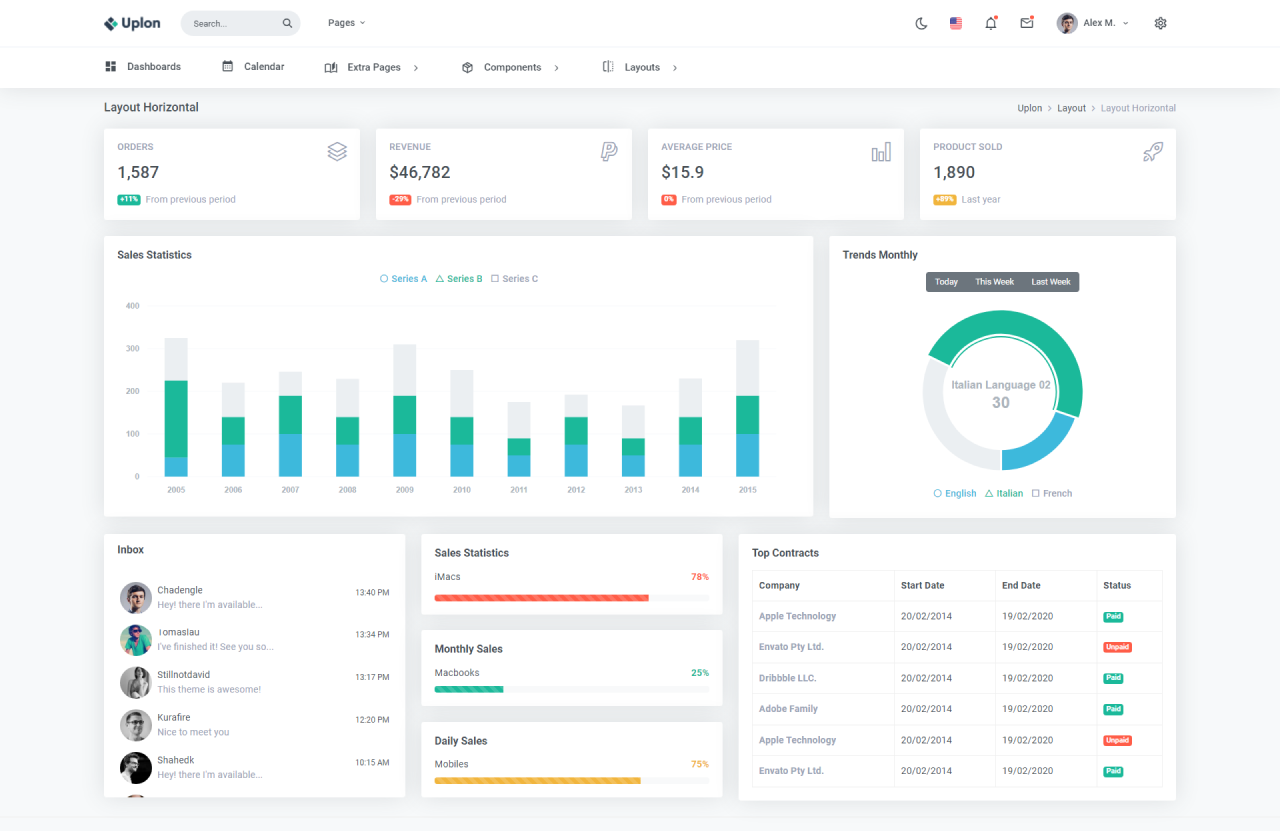Toggle Series B in chart legend
This screenshot has height=831, width=1280.
459,279
